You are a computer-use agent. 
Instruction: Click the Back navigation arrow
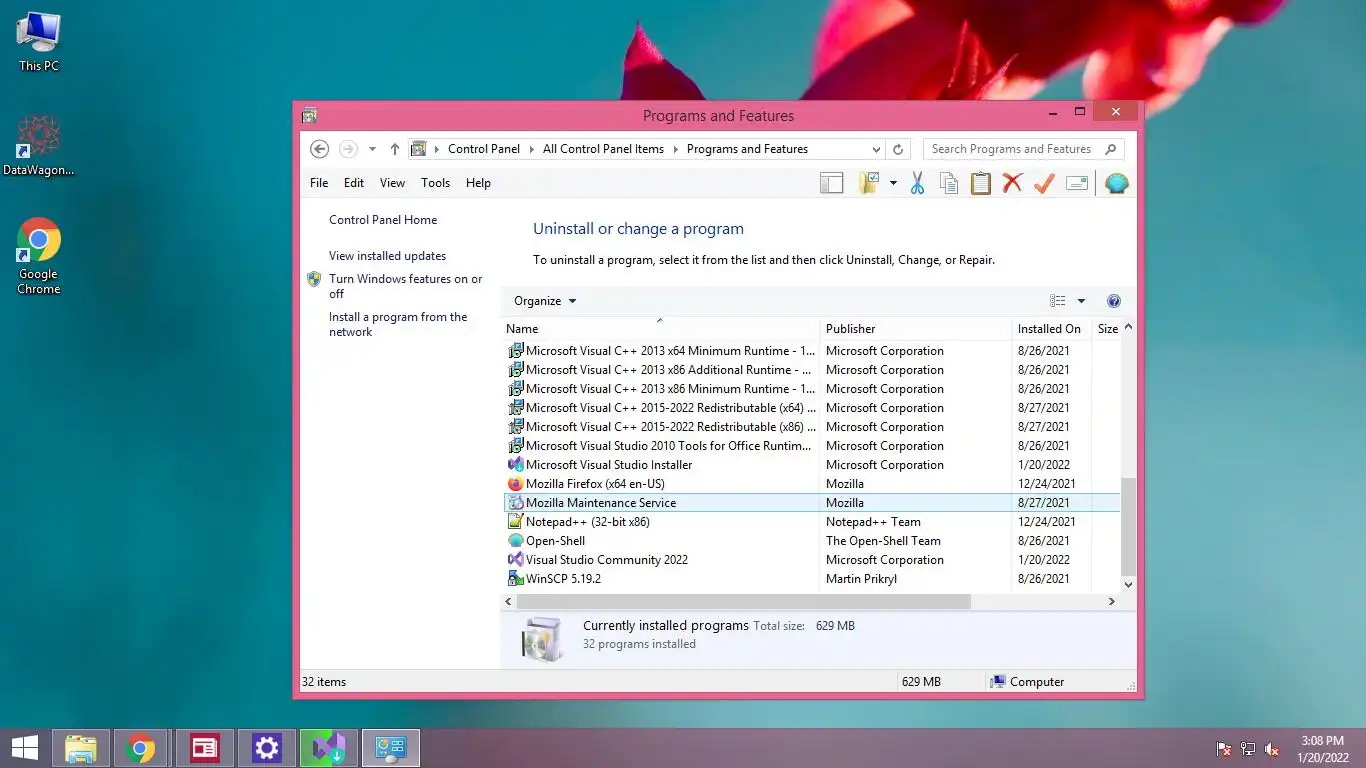tap(319, 149)
